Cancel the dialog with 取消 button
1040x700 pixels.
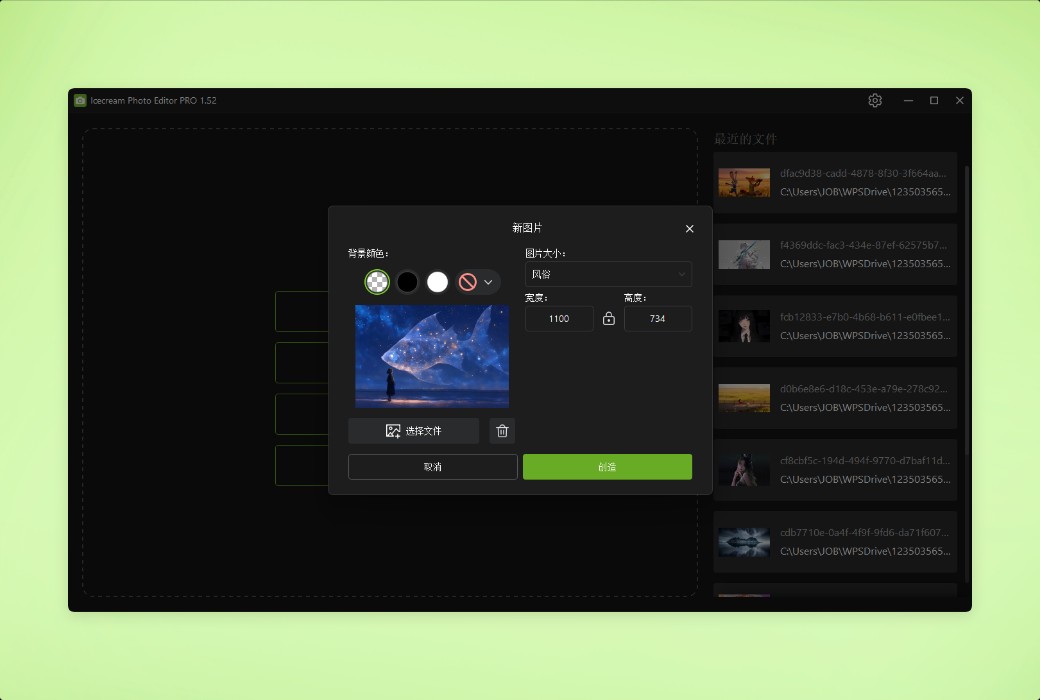pyautogui.click(x=432, y=466)
